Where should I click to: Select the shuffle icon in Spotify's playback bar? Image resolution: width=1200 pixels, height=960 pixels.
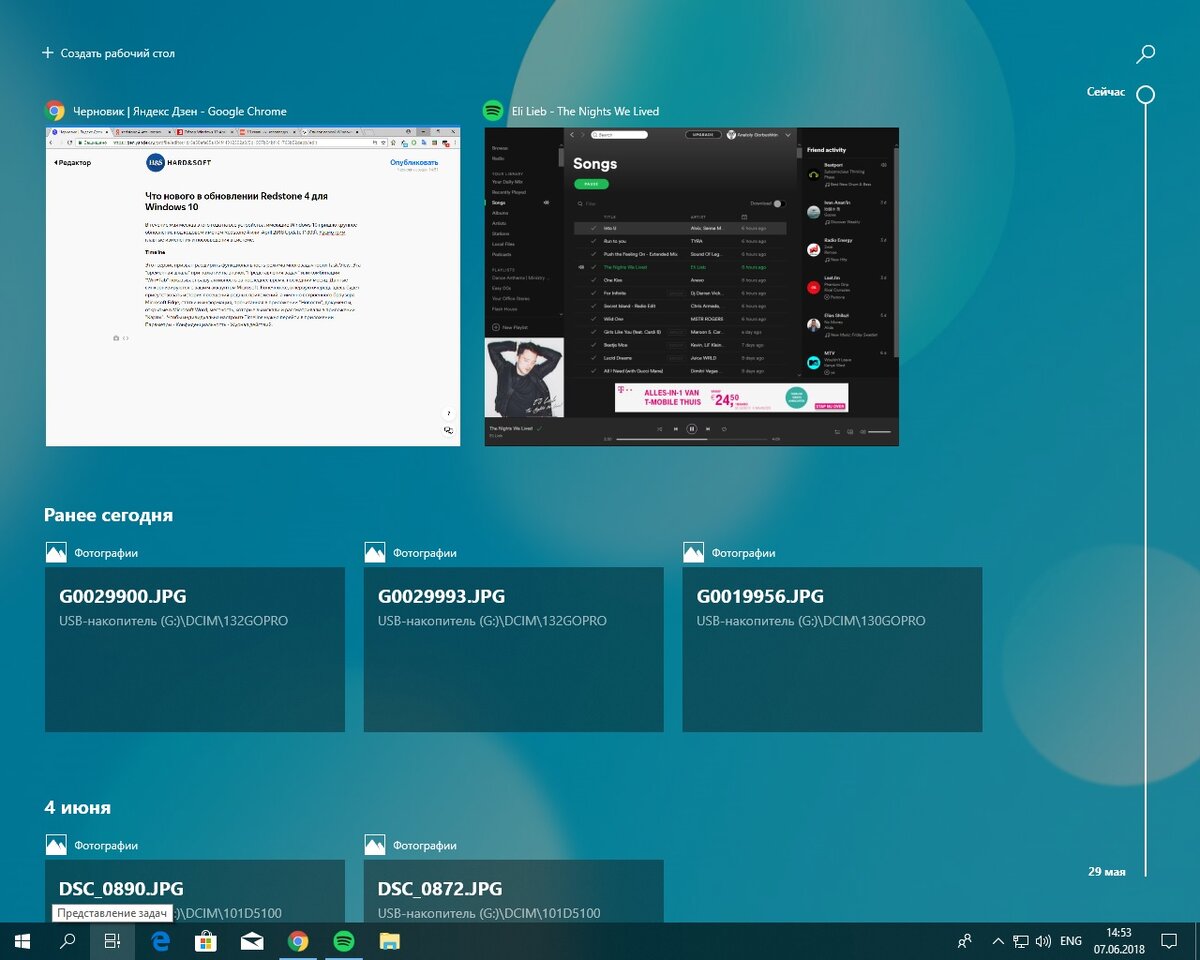[x=660, y=428]
